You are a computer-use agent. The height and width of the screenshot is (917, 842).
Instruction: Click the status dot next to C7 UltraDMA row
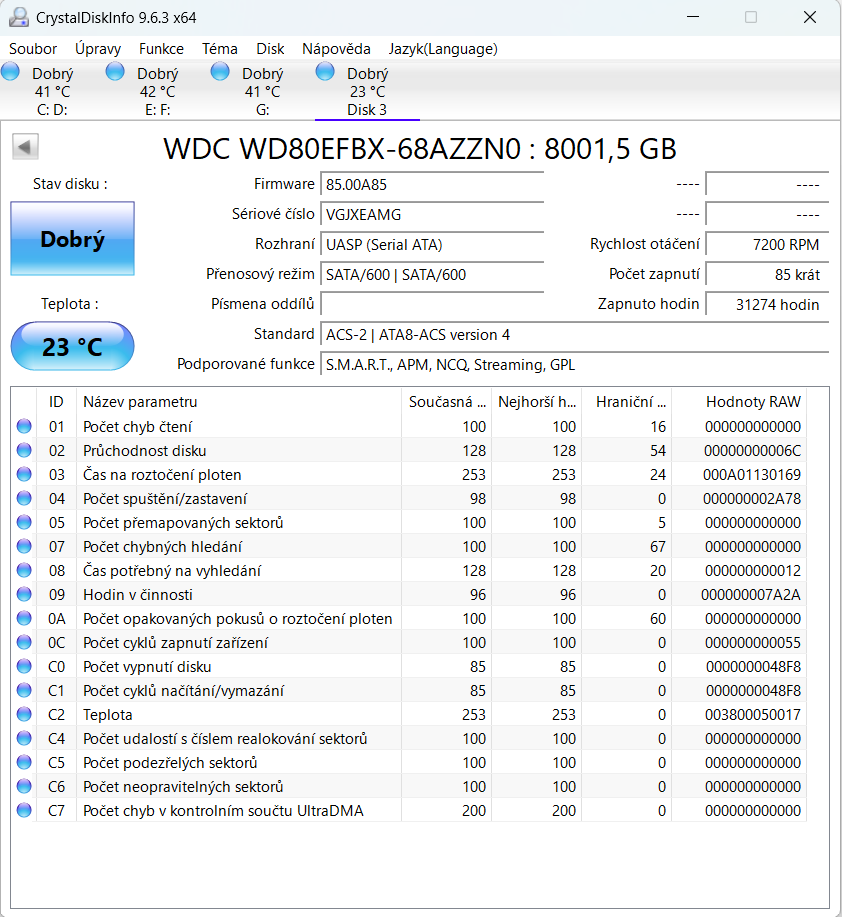point(22,810)
